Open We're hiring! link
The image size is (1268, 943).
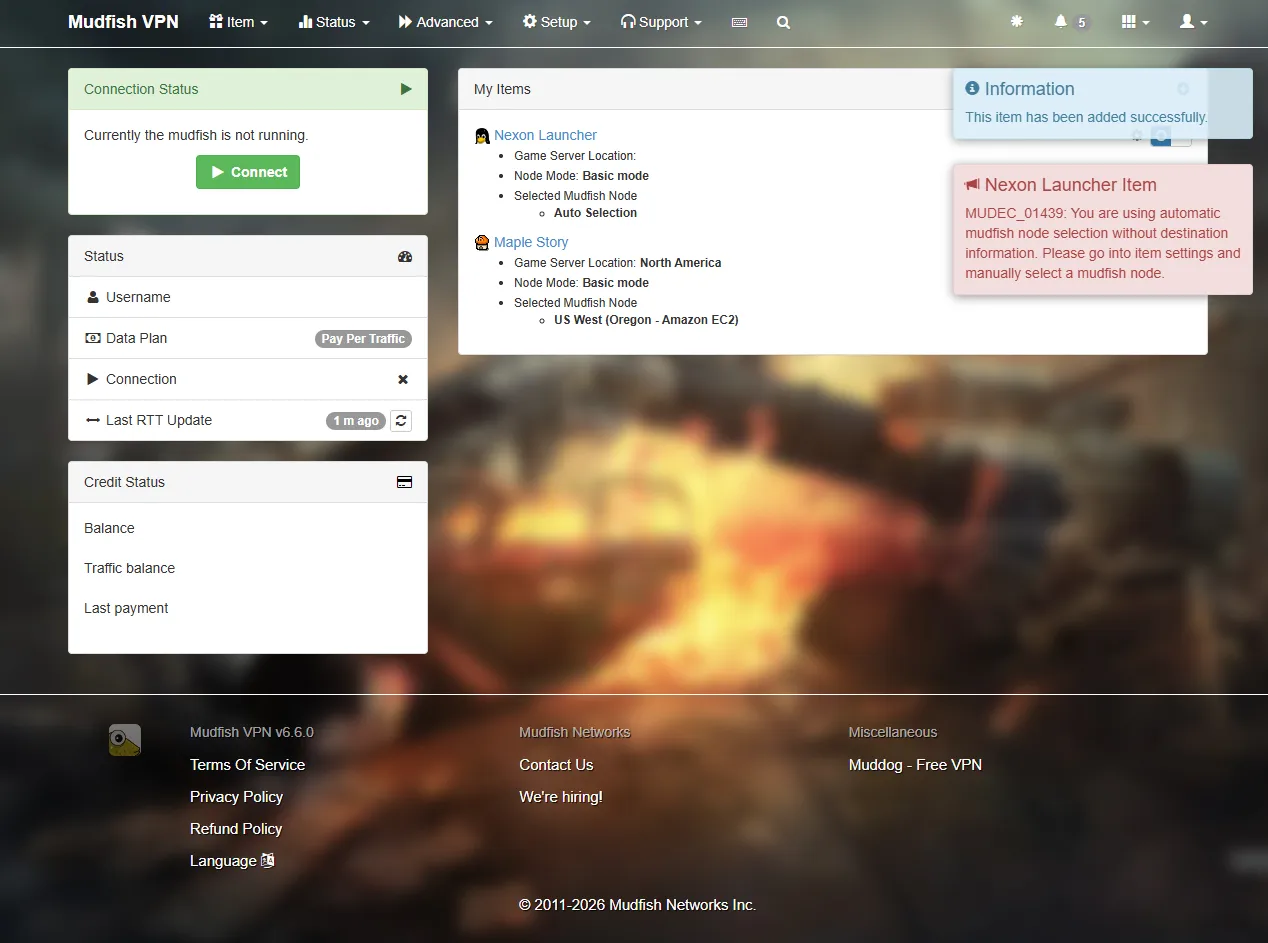pos(561,797)
